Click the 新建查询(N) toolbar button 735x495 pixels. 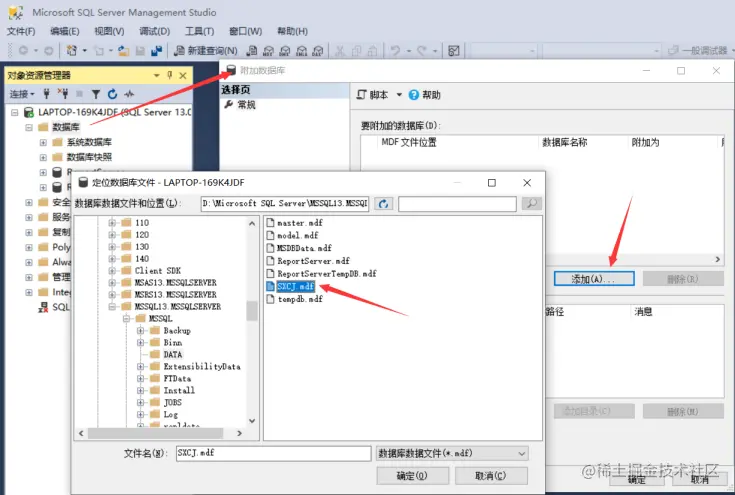coord(205,51)
